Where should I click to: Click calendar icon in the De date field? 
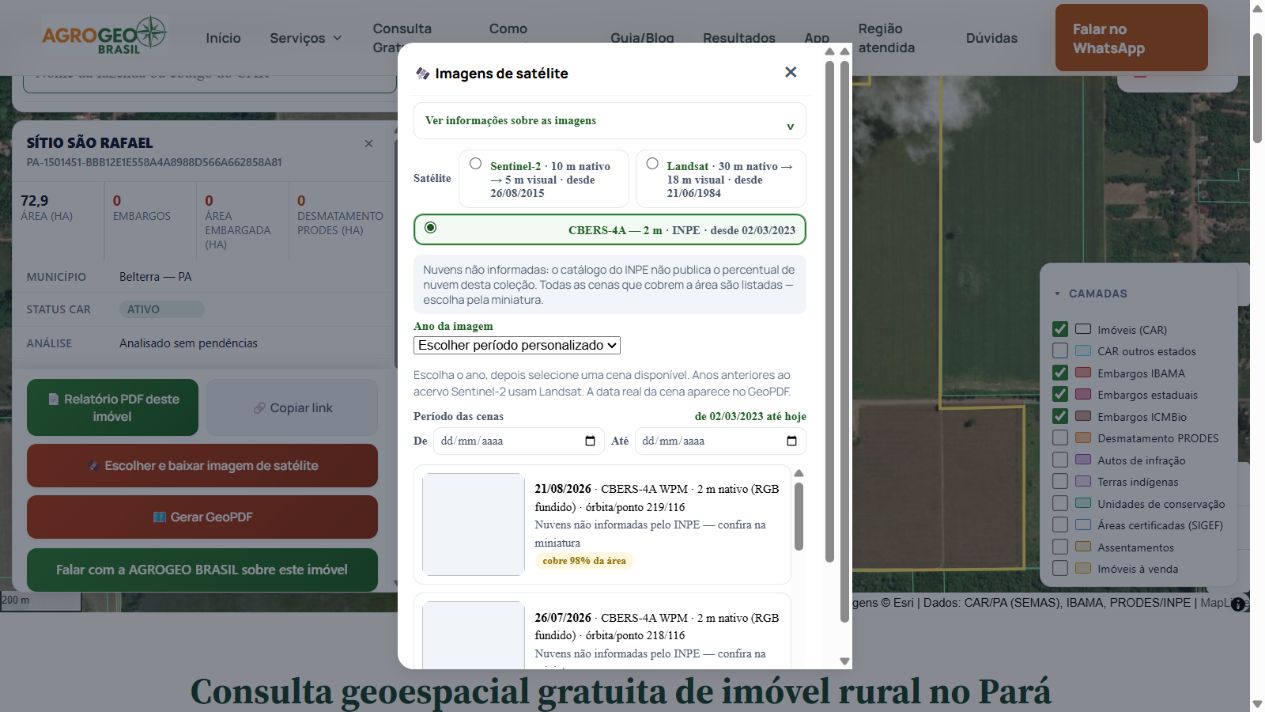(590, 441)
